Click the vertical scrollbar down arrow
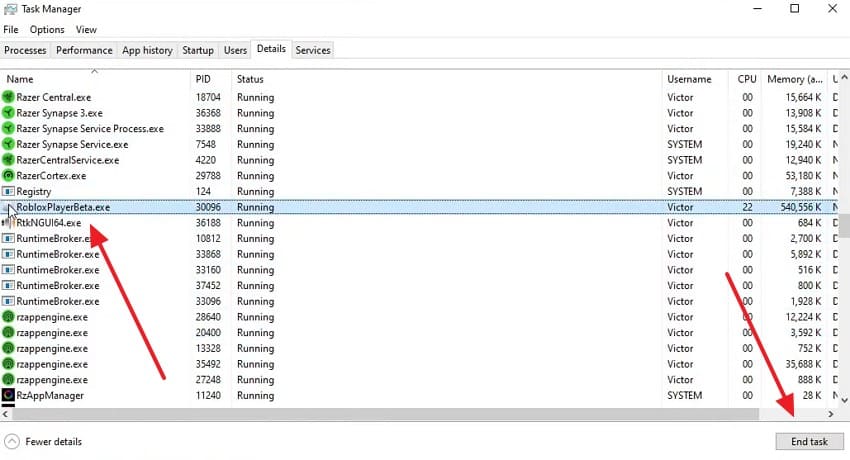 [844, 400]
